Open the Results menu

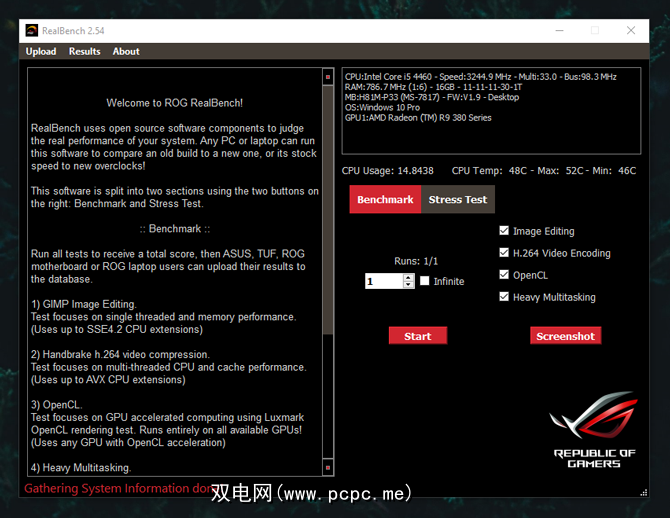[x=85, y=51]
